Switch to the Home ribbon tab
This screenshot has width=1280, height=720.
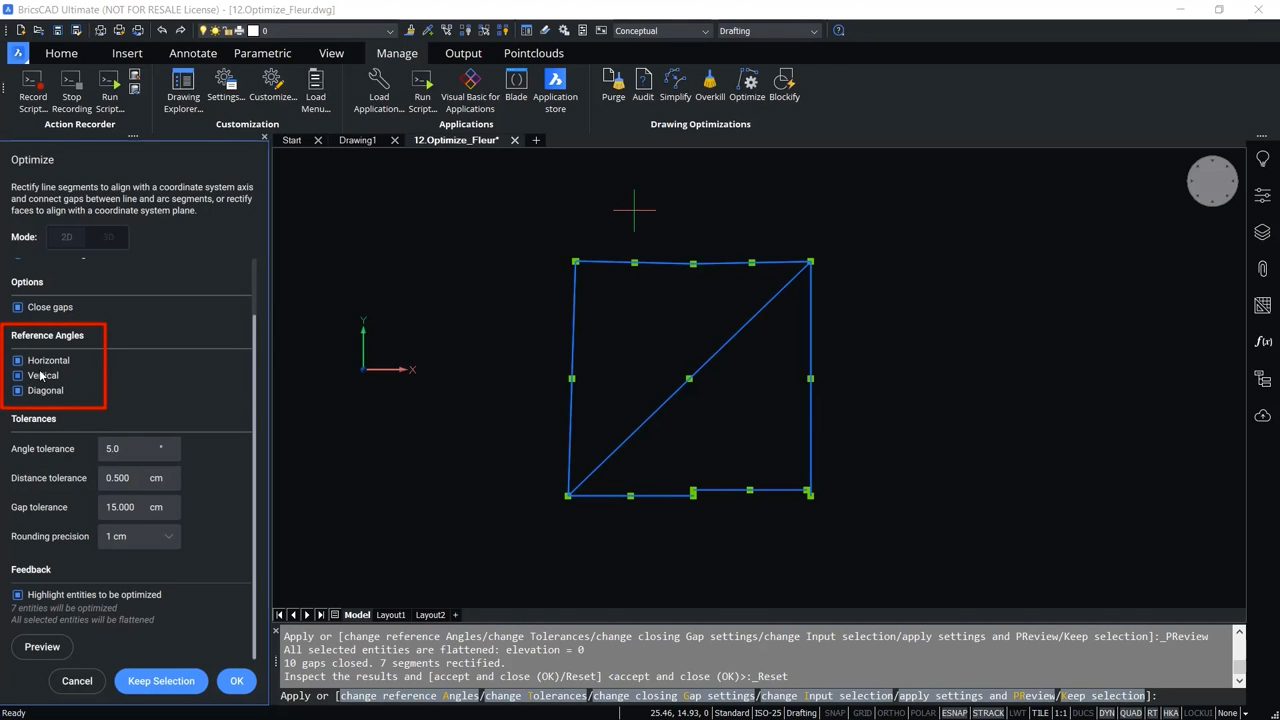point(61,53)
